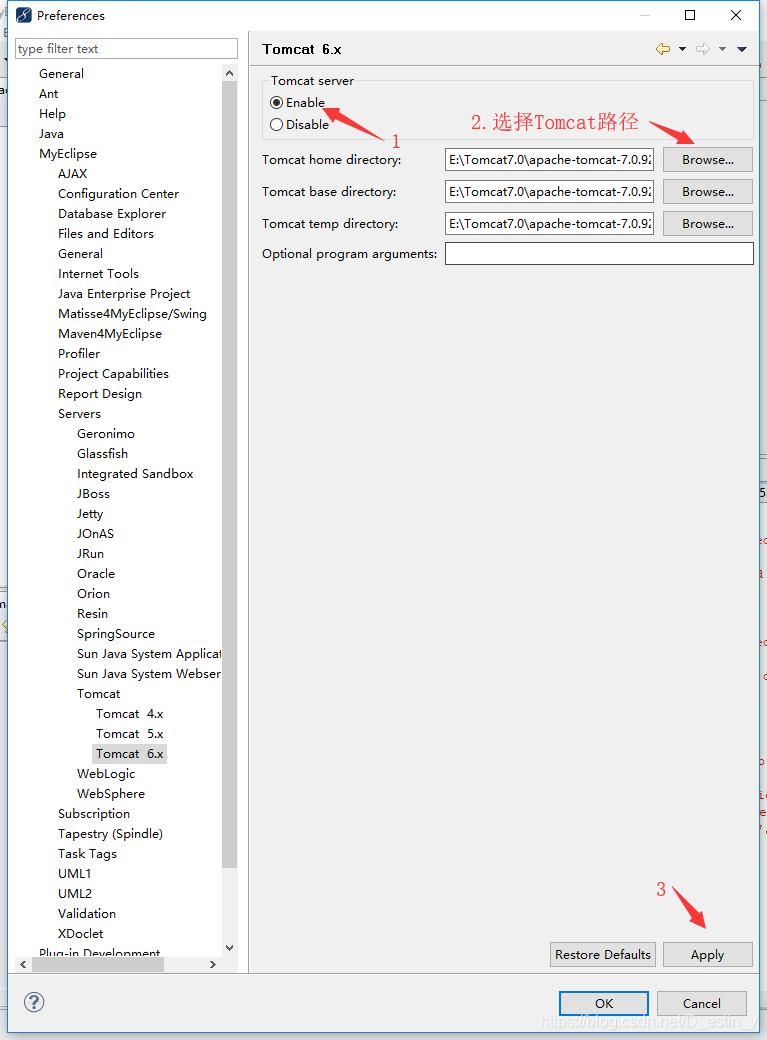Click the help question mark icon

click(x=34, y=1002)
